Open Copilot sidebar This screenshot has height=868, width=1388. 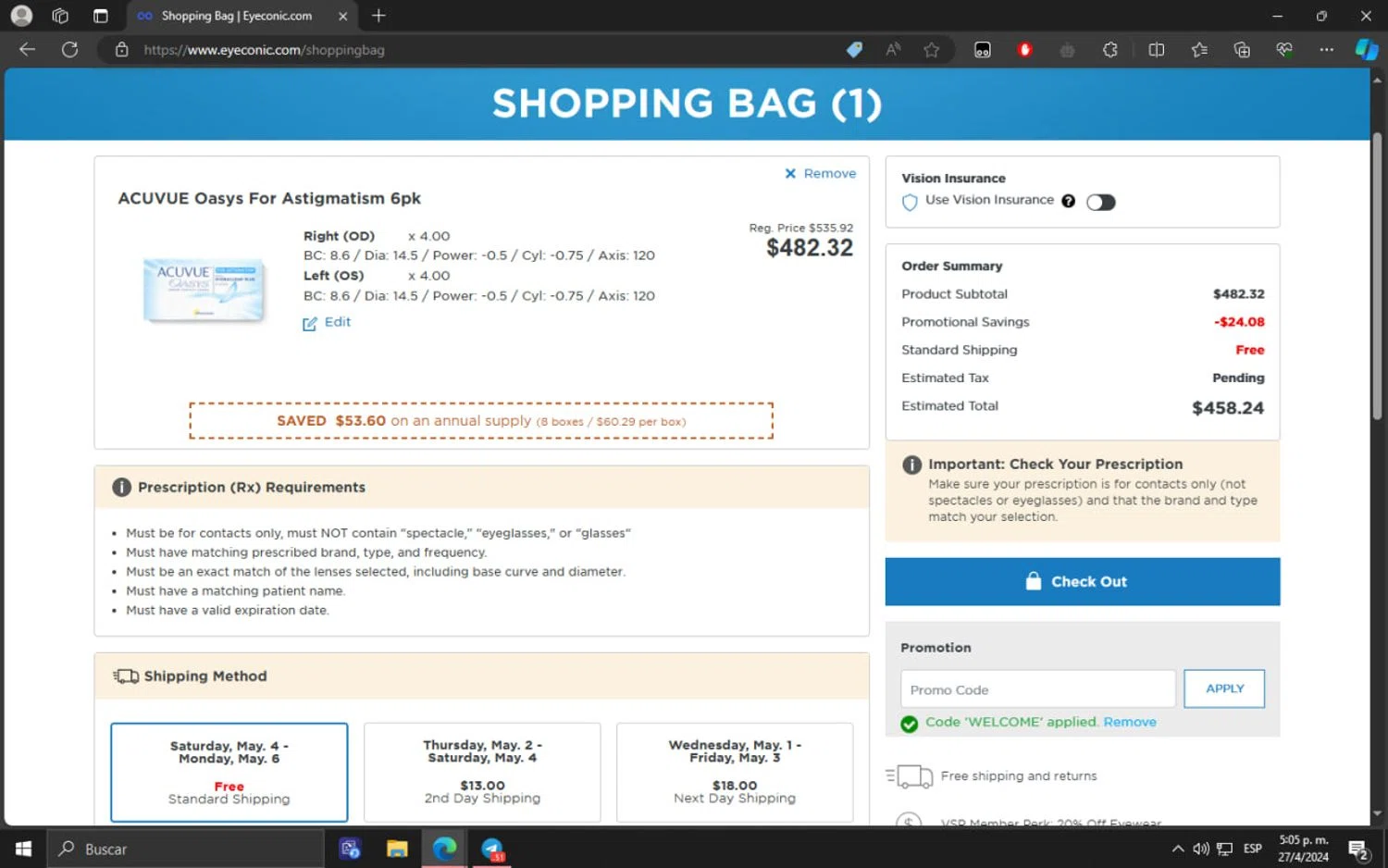(1367, 50)
